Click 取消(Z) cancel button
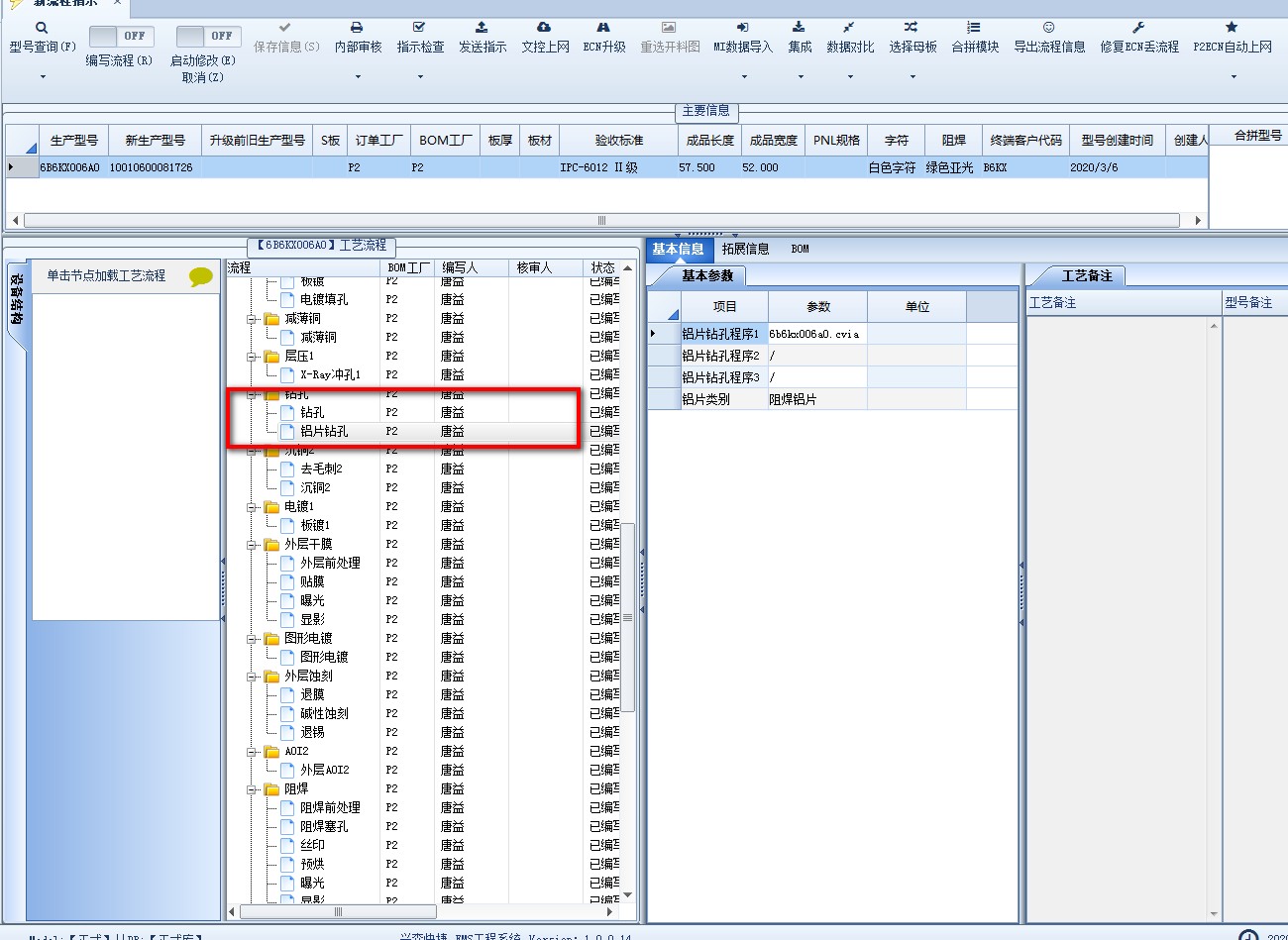The image size is (1288, 940). pyautogui.click(x=202, y=77)
